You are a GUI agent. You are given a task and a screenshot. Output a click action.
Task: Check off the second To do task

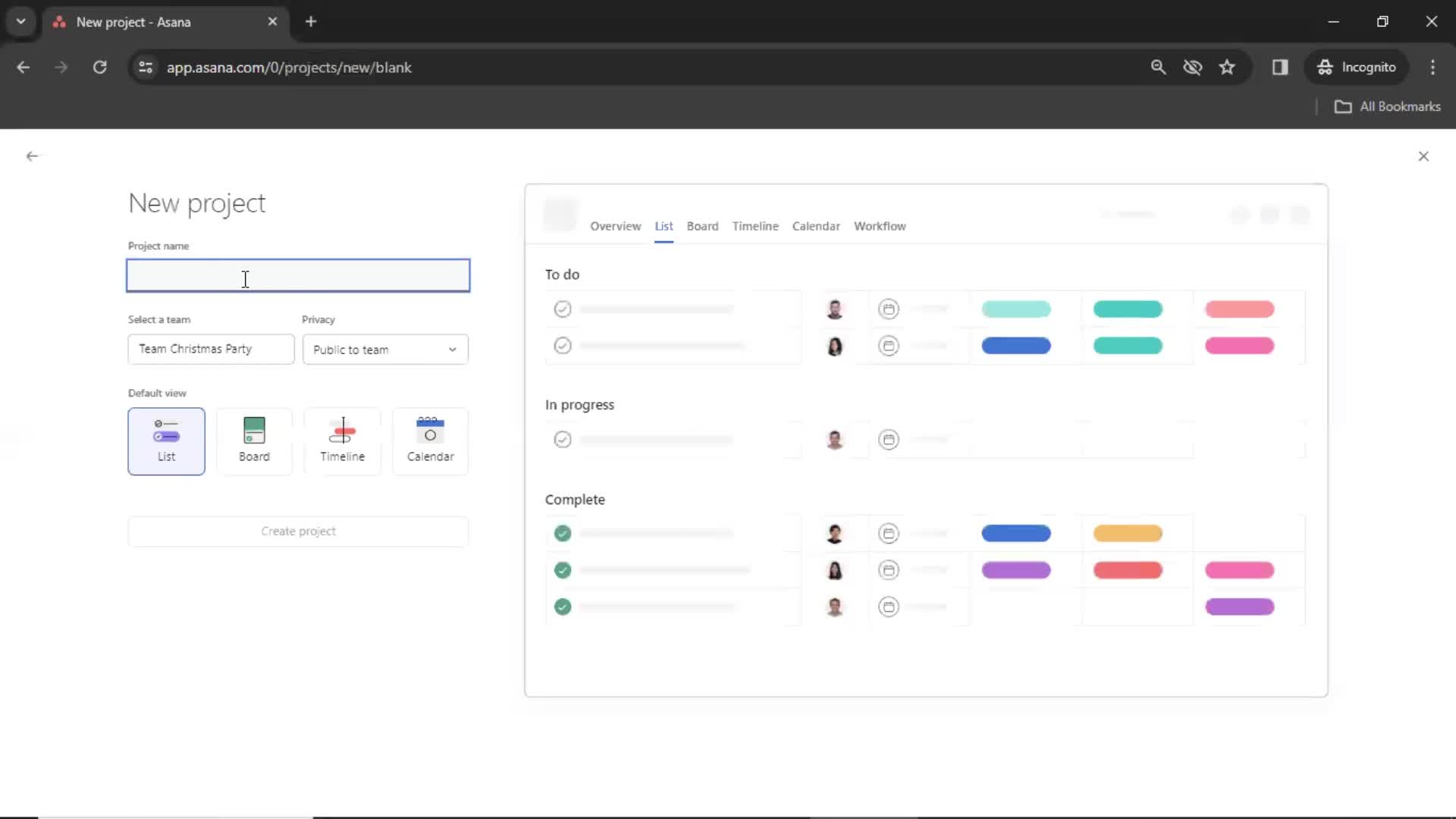pos(562,346)
